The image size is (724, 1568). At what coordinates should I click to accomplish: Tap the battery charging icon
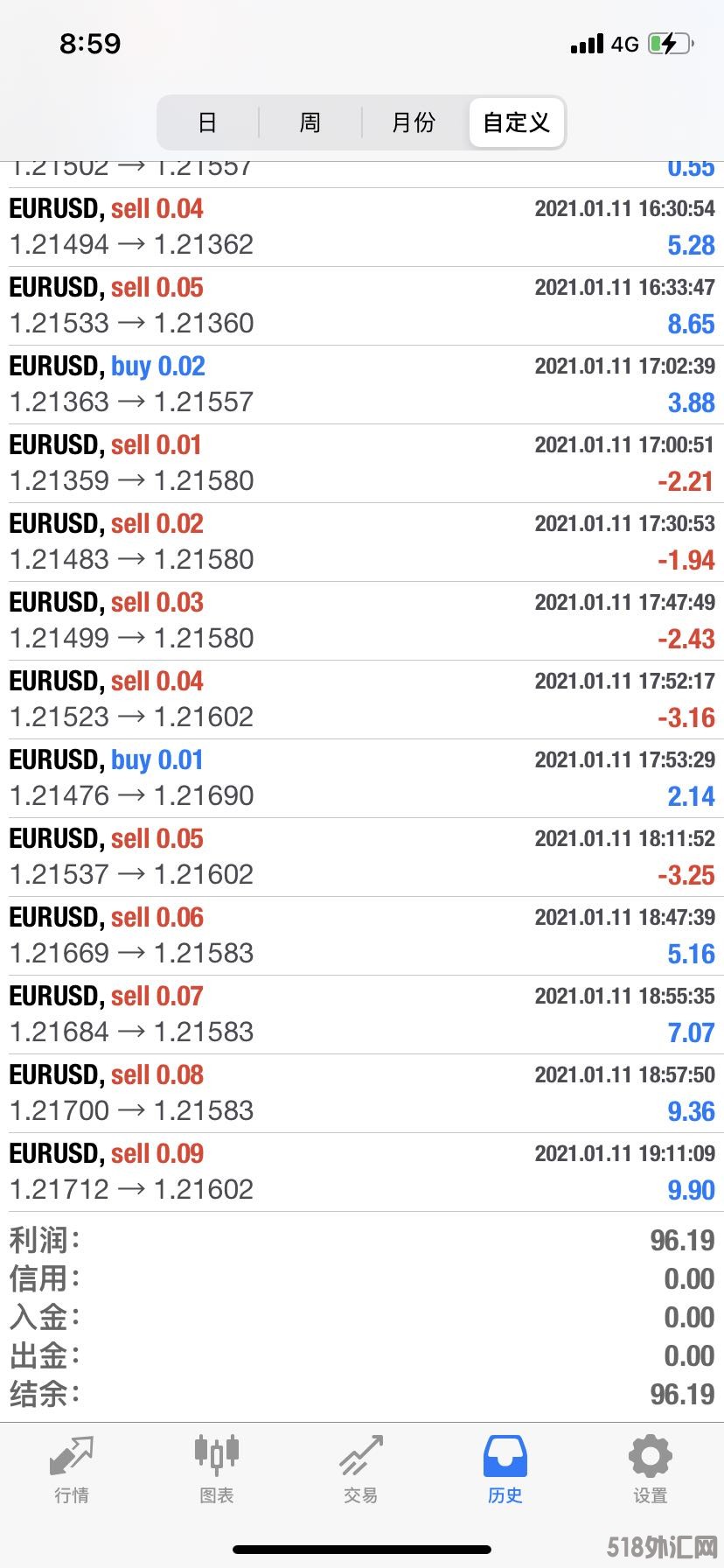point(670,44)
